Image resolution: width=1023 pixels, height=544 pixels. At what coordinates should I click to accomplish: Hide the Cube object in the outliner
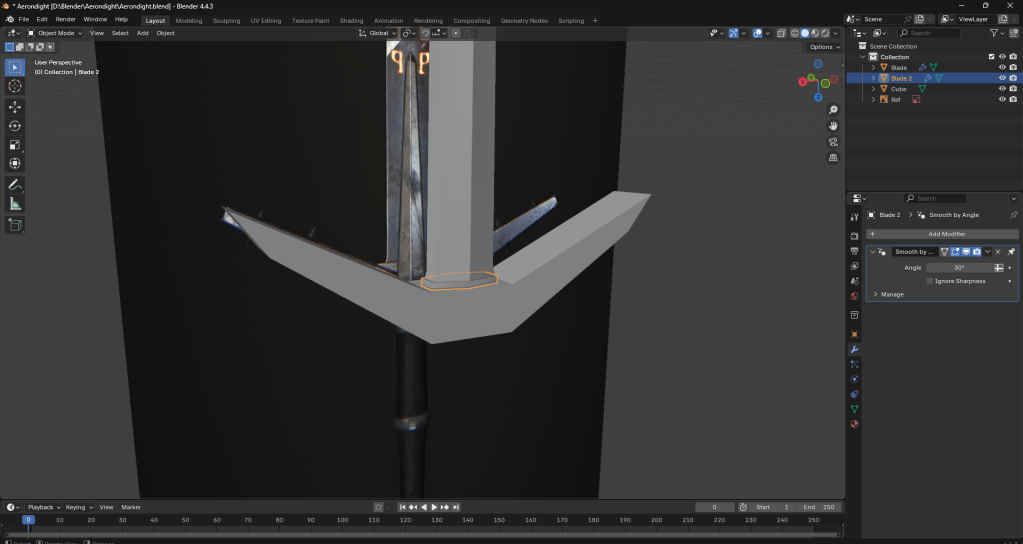click(x=1002, y=89)
